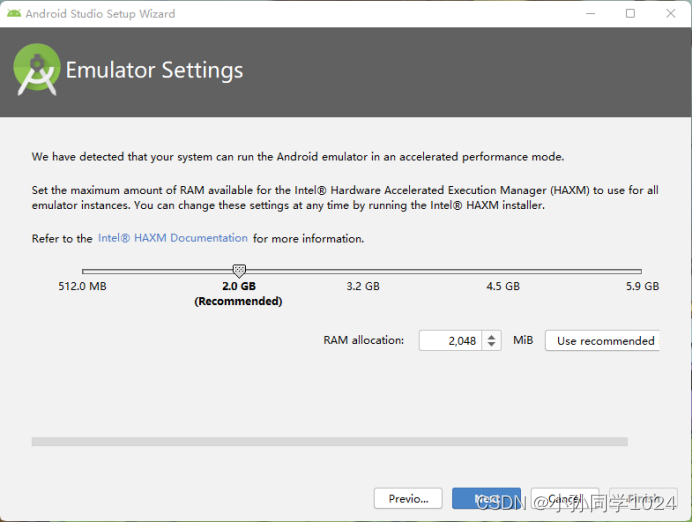The width and height of the screenshot is (692, 522).
Task: Set the slider at the 3.2 GB label
Action: click(x=363, y=286)
